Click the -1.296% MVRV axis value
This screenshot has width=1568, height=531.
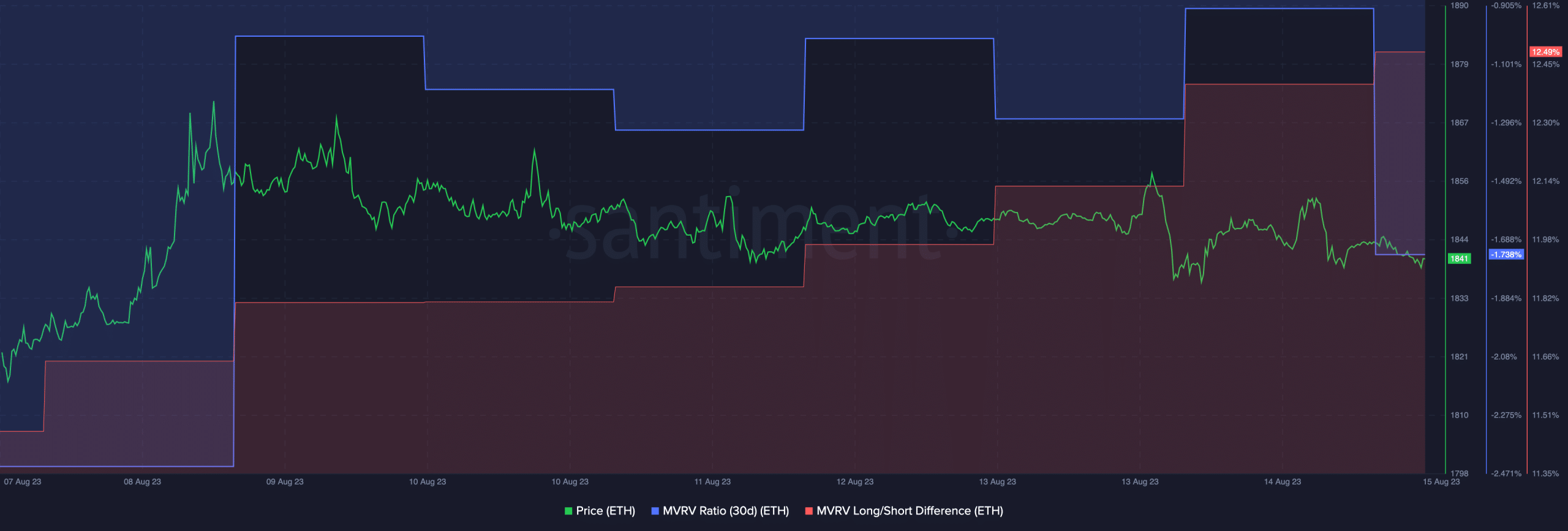click(1506, 123)
